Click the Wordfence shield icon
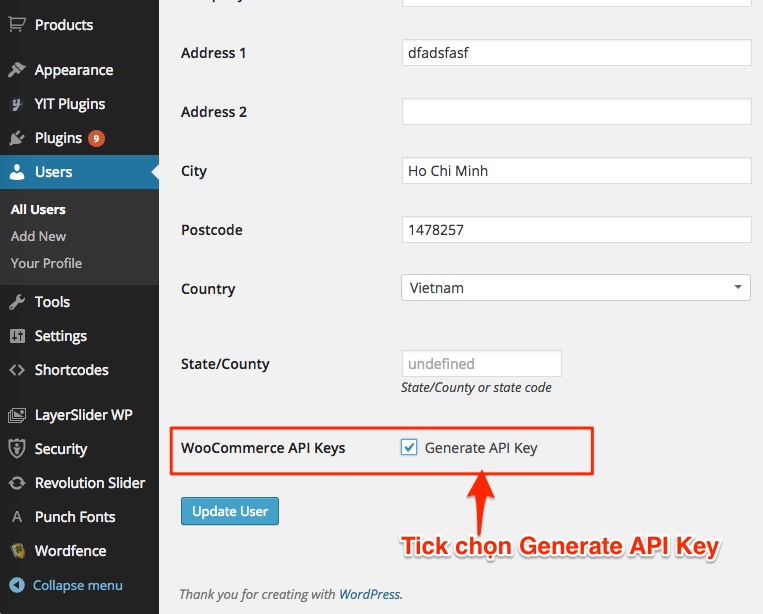 point(18,550)
